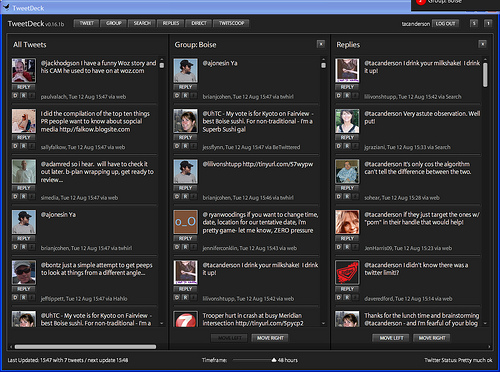The width and height of the screenshot is (500, 372).
Task: Click the R icon under daveredford's reply
Action: pos(347,297)
